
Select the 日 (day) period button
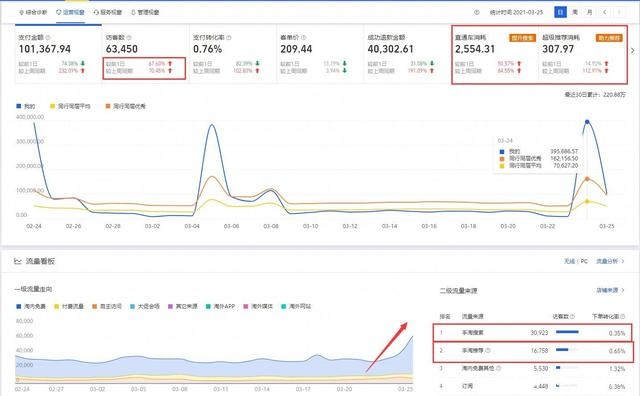point(560,12)
